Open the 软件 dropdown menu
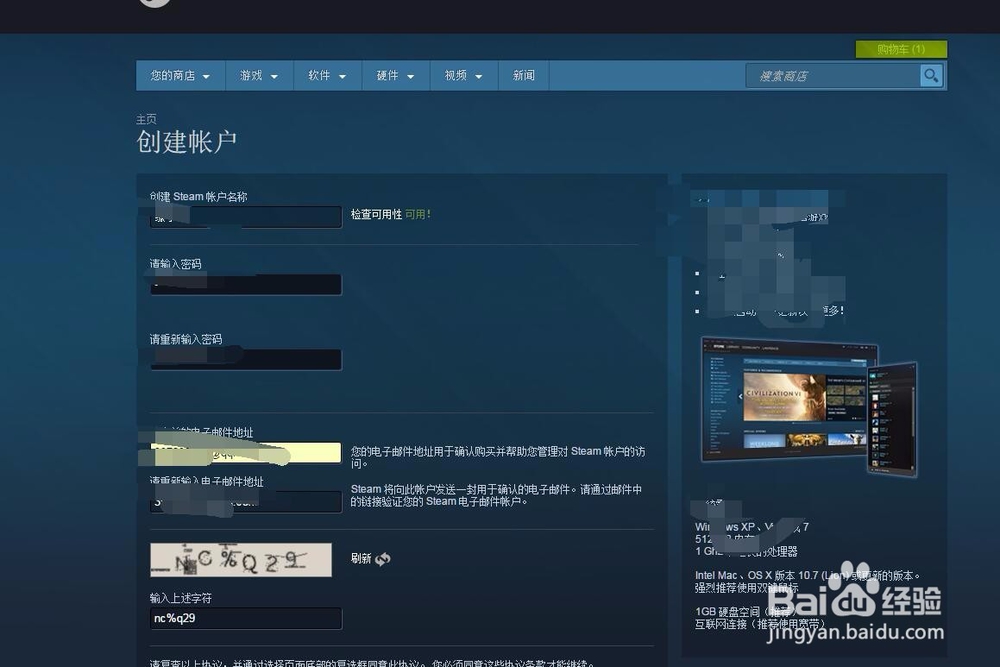The width and height of the screenshot is (1000, 667). coord(327,76)
